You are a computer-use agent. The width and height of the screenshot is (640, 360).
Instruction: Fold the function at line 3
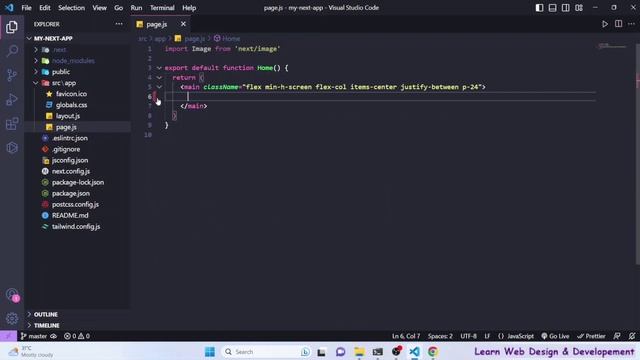tap(159, 68)
